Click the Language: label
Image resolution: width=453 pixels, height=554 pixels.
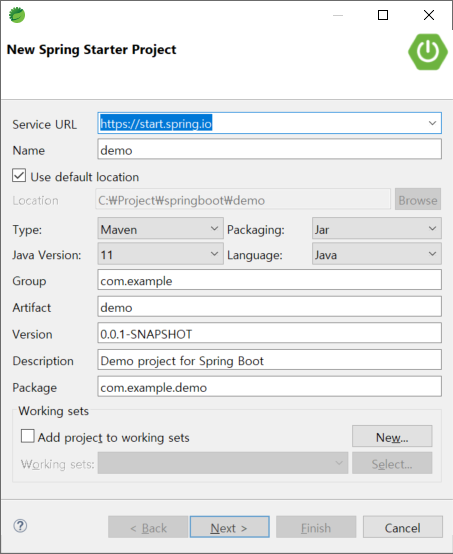click(255, 255)
